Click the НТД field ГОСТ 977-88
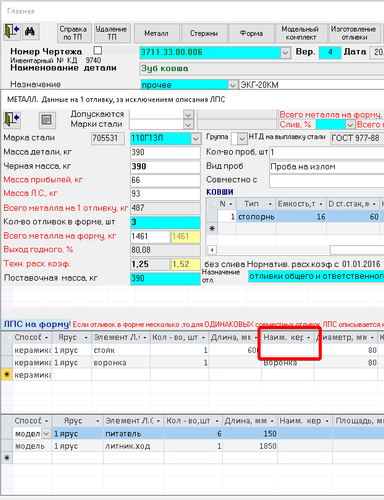The width and height of the screenshot is (384, 500). pos(357,138)
